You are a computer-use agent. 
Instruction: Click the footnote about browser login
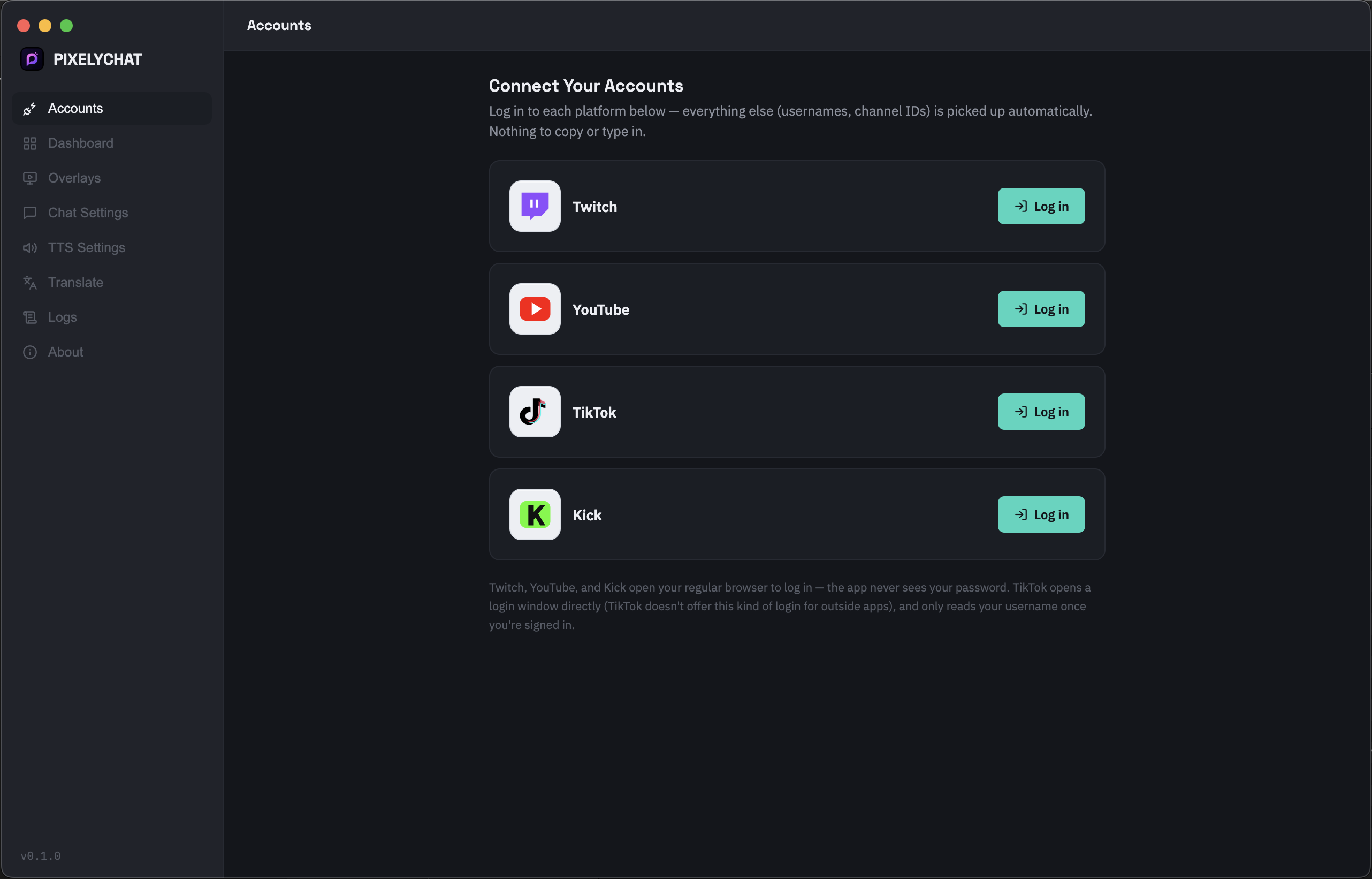[x=789, y=606]
